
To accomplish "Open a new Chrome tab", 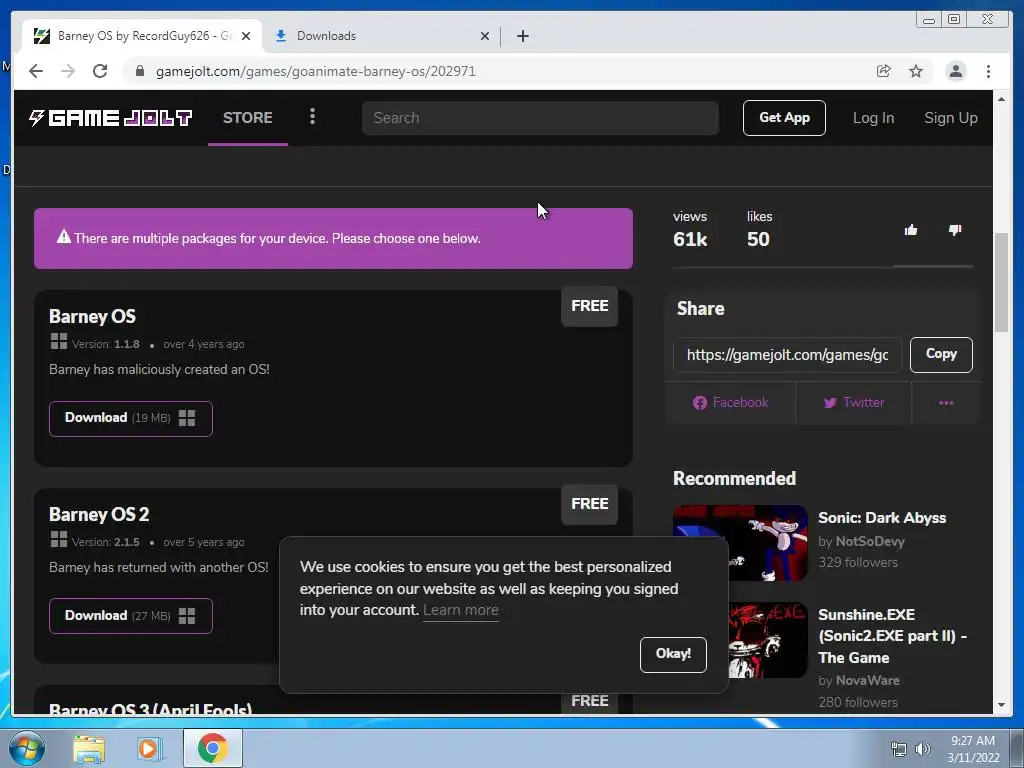I will pyautogui.click(x=522, y=36).
